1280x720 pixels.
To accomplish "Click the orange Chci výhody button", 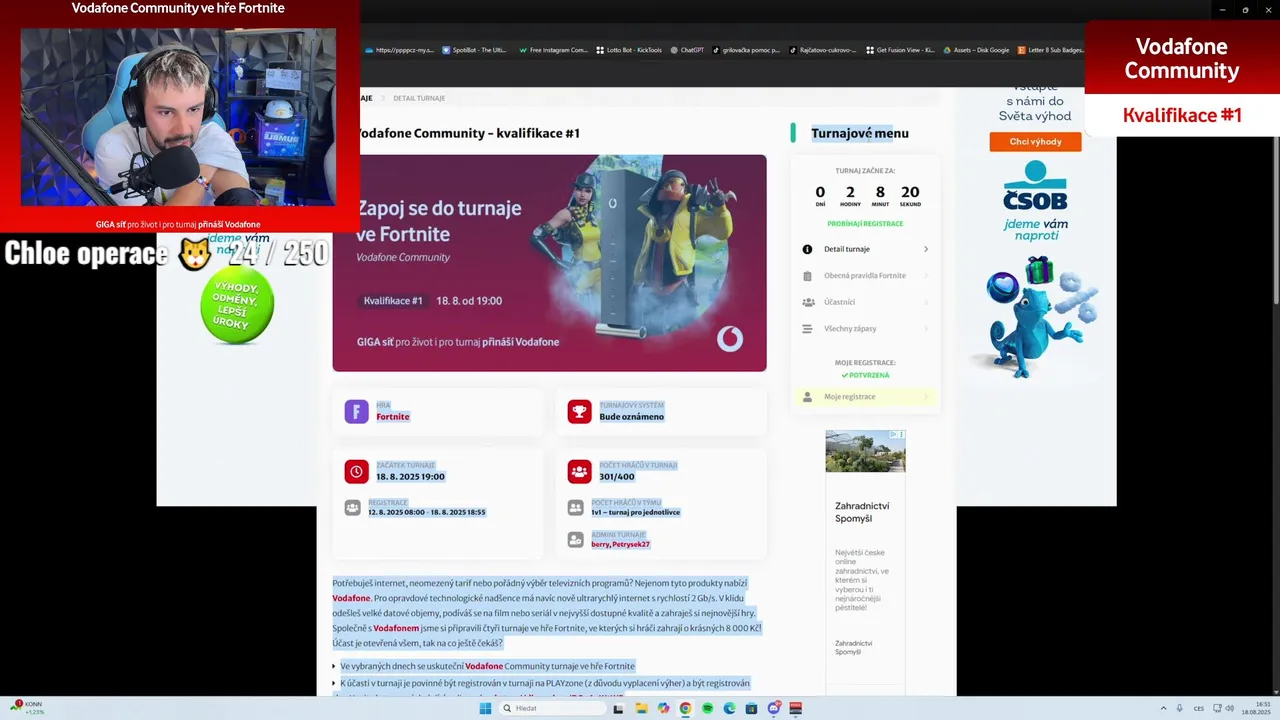I will tap(1035, 142).
